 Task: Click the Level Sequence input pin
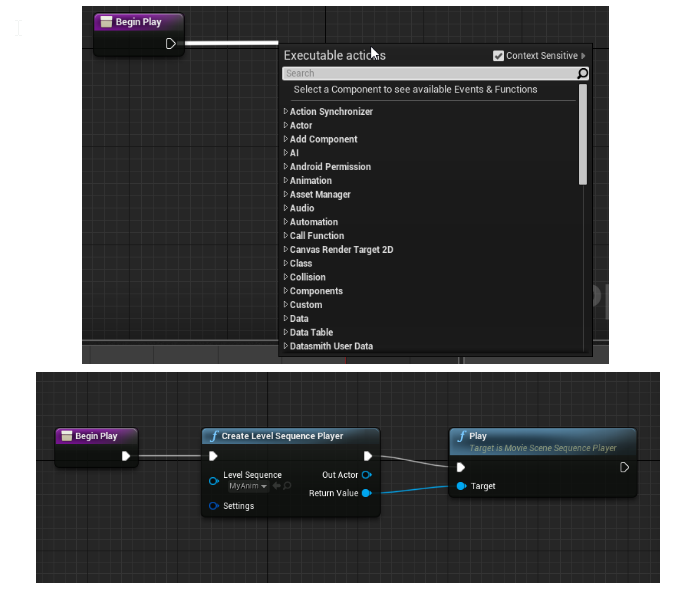213,480
